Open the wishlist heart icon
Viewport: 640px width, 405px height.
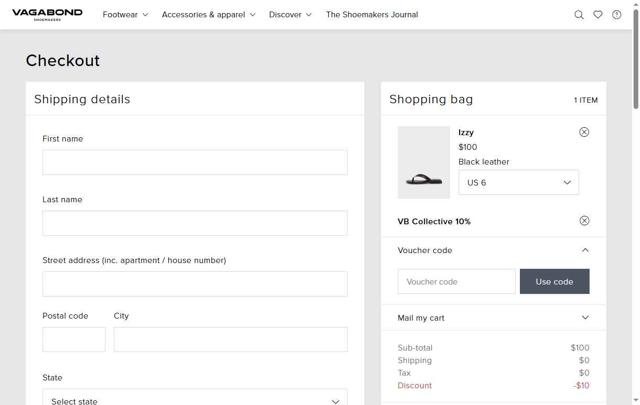tap(598, 15)
